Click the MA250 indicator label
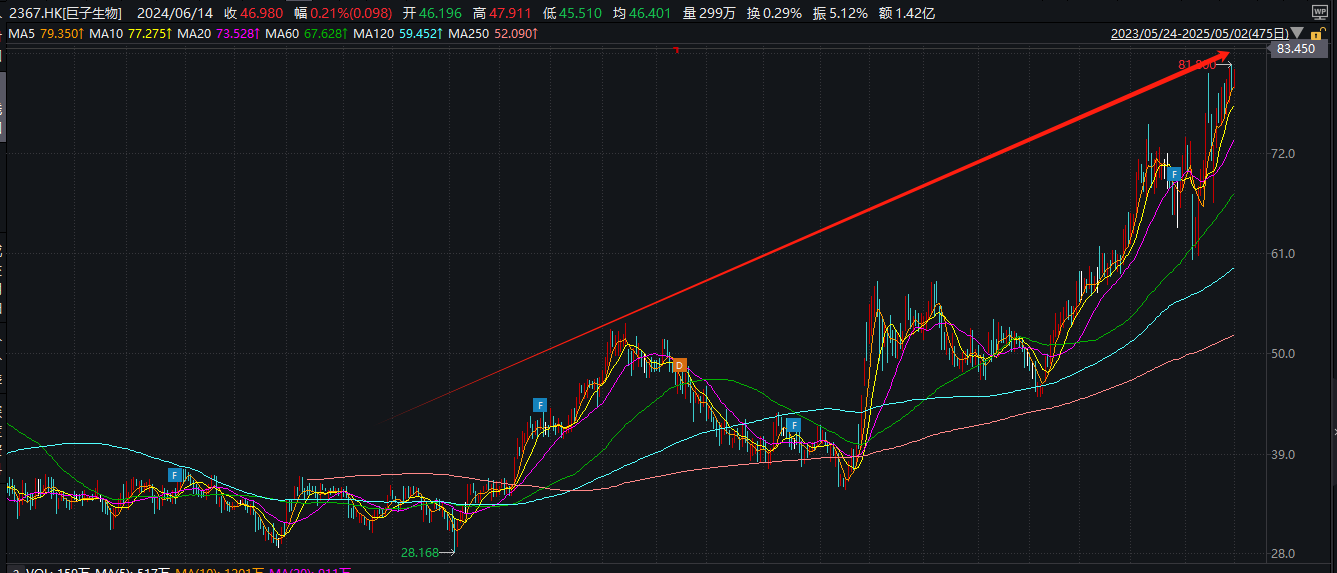 click(x=493, y=34)
